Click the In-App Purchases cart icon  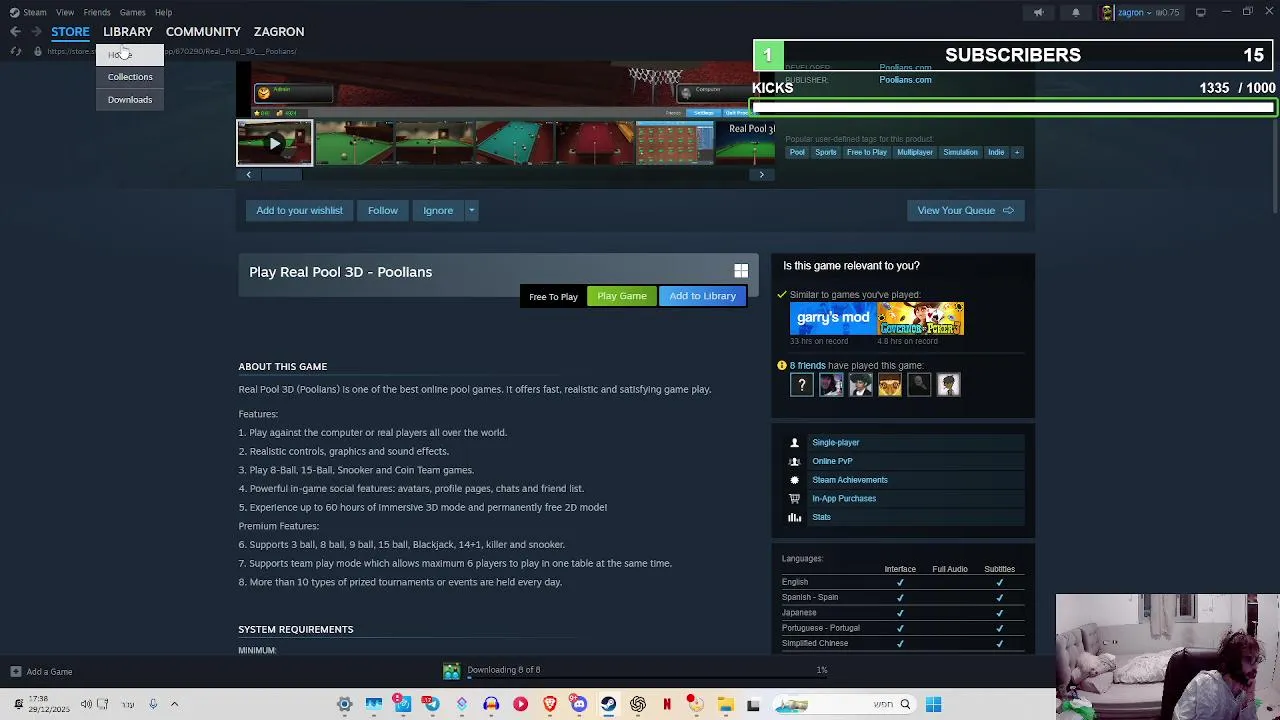[795, 498]
